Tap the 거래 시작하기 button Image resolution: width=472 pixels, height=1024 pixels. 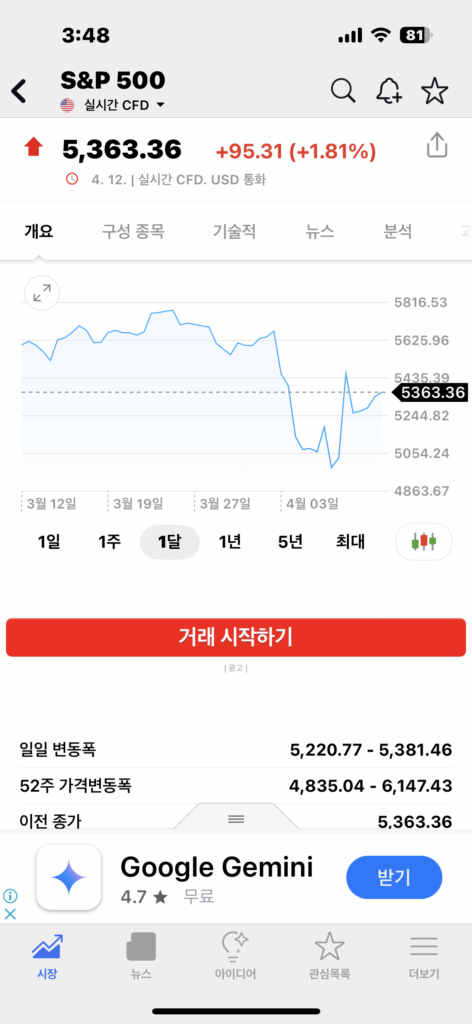point(236,637)
